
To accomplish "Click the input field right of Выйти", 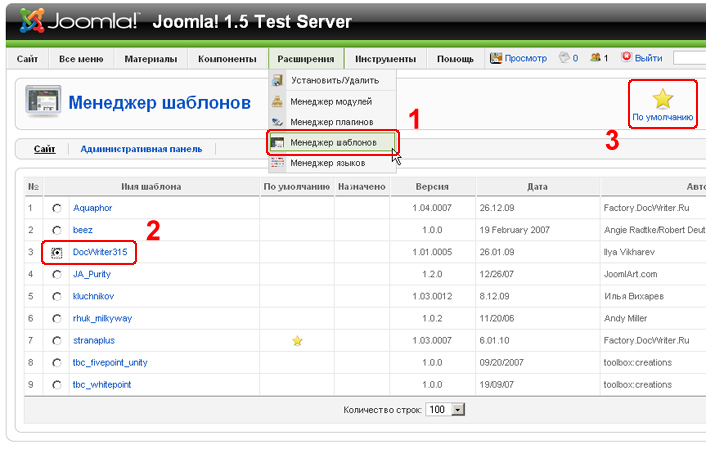I will click(x=689, y=58).
